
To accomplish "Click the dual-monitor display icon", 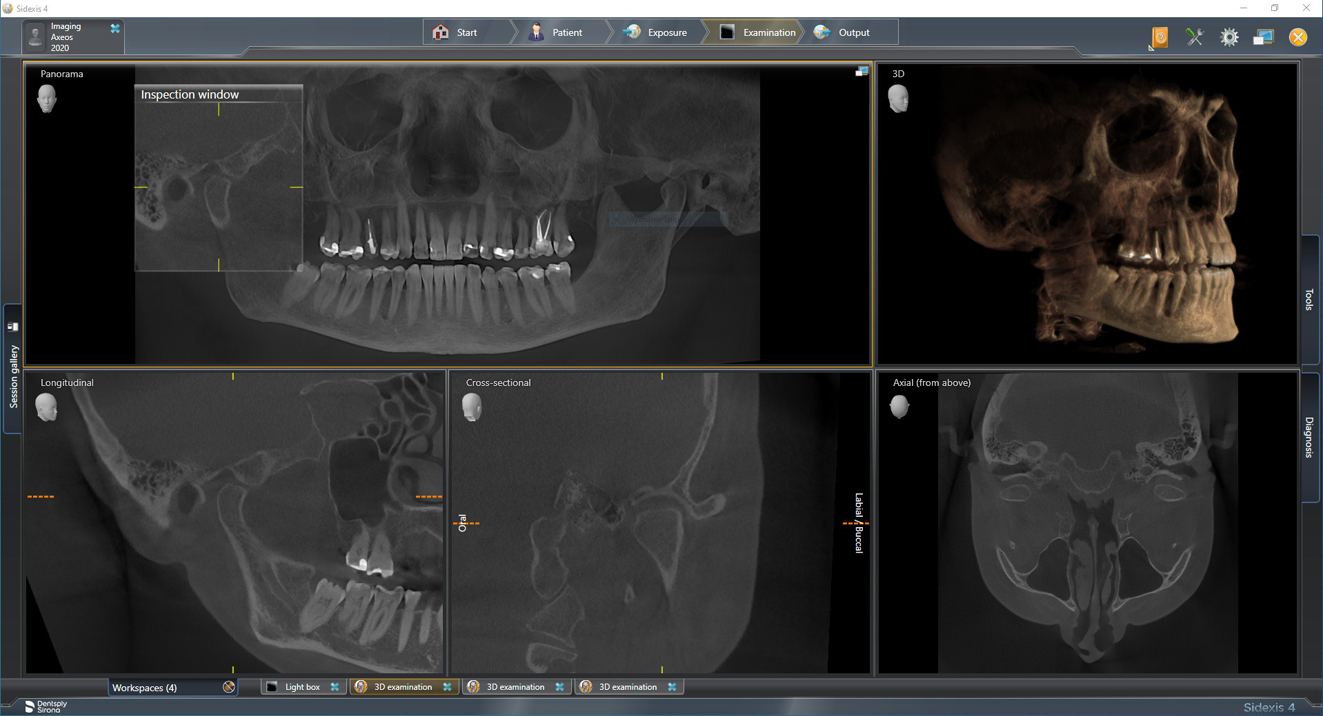I will click(1264, 37).
